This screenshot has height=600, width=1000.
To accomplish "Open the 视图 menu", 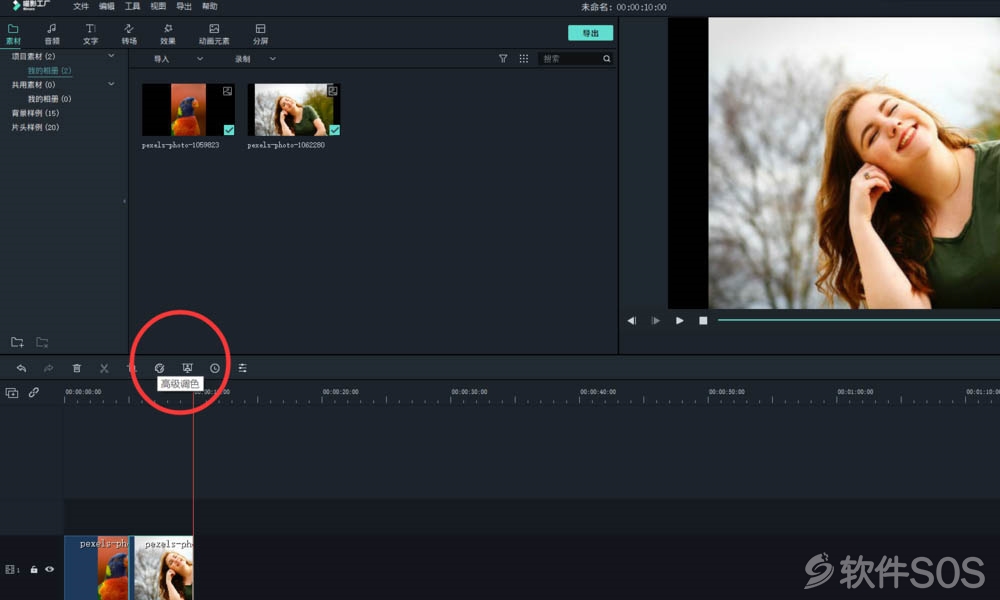I will coord(158,6).
